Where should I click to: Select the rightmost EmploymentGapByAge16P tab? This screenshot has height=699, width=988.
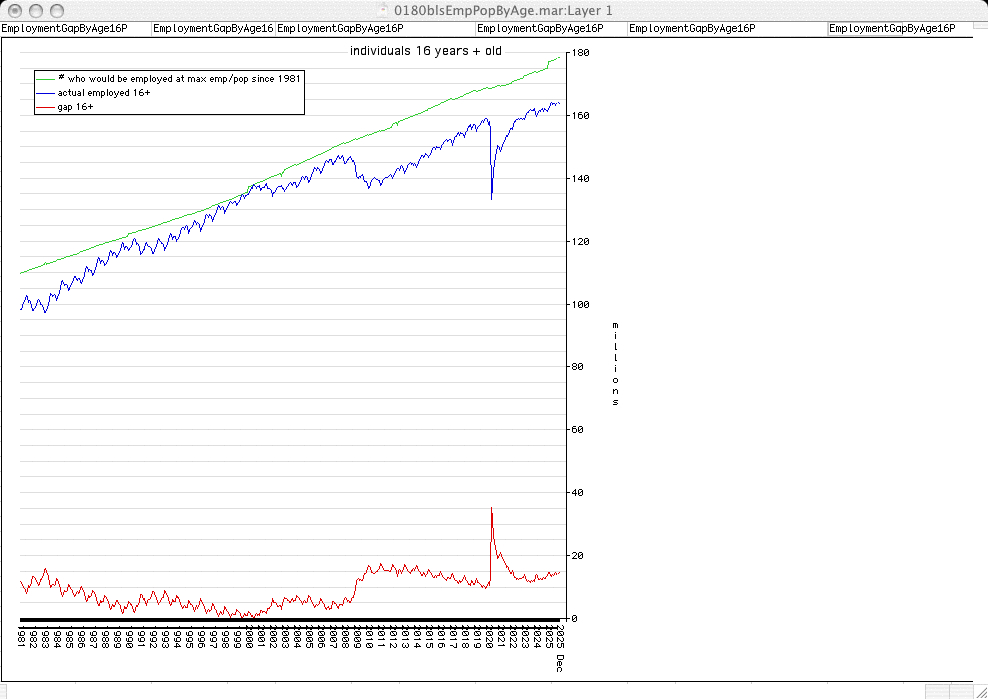click(892, 29)
